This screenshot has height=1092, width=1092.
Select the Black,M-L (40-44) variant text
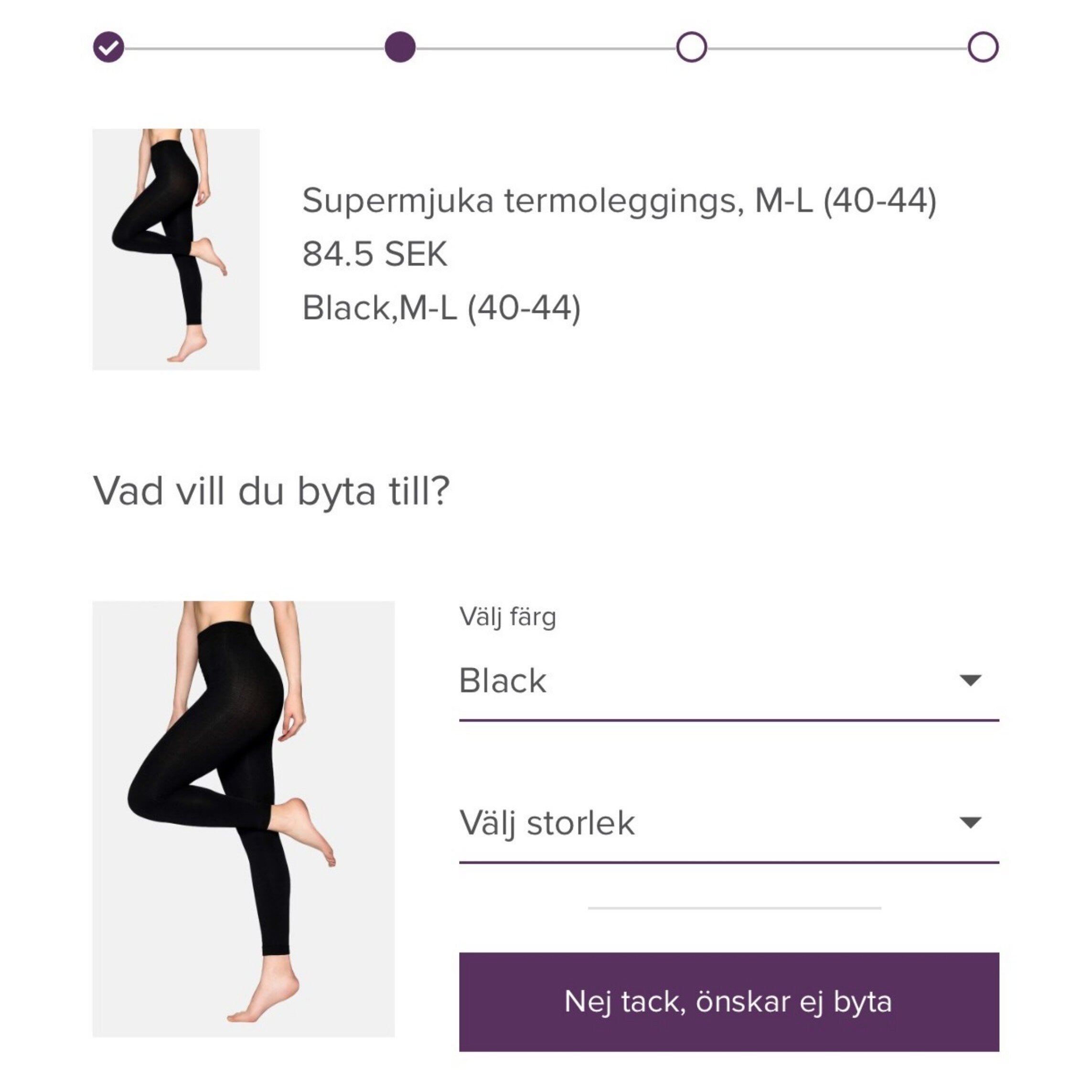coord(441,308)
